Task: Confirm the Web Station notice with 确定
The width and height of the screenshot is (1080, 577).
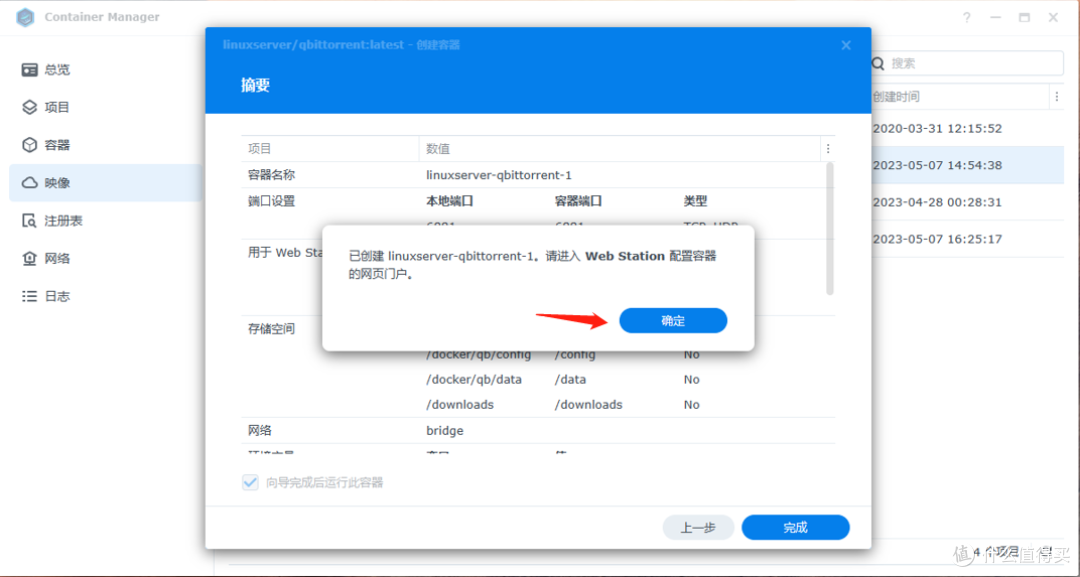Action: (673, 320)
